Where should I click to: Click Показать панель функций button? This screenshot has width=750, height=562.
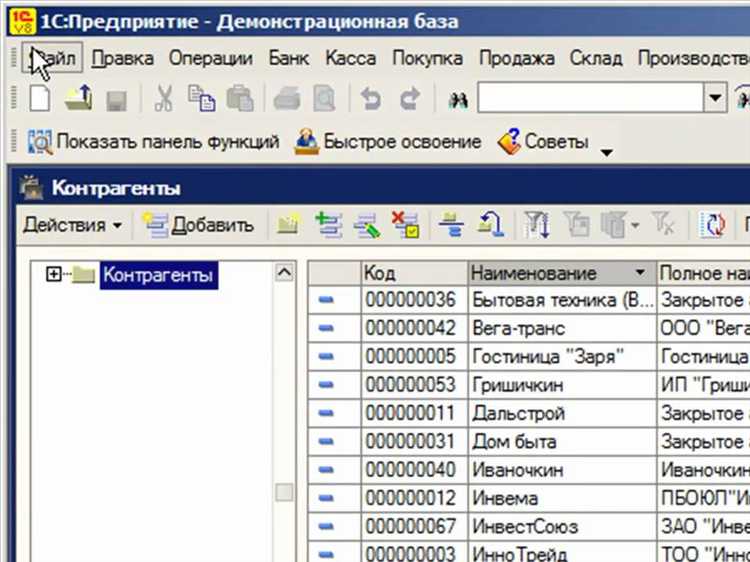[153, 142]
